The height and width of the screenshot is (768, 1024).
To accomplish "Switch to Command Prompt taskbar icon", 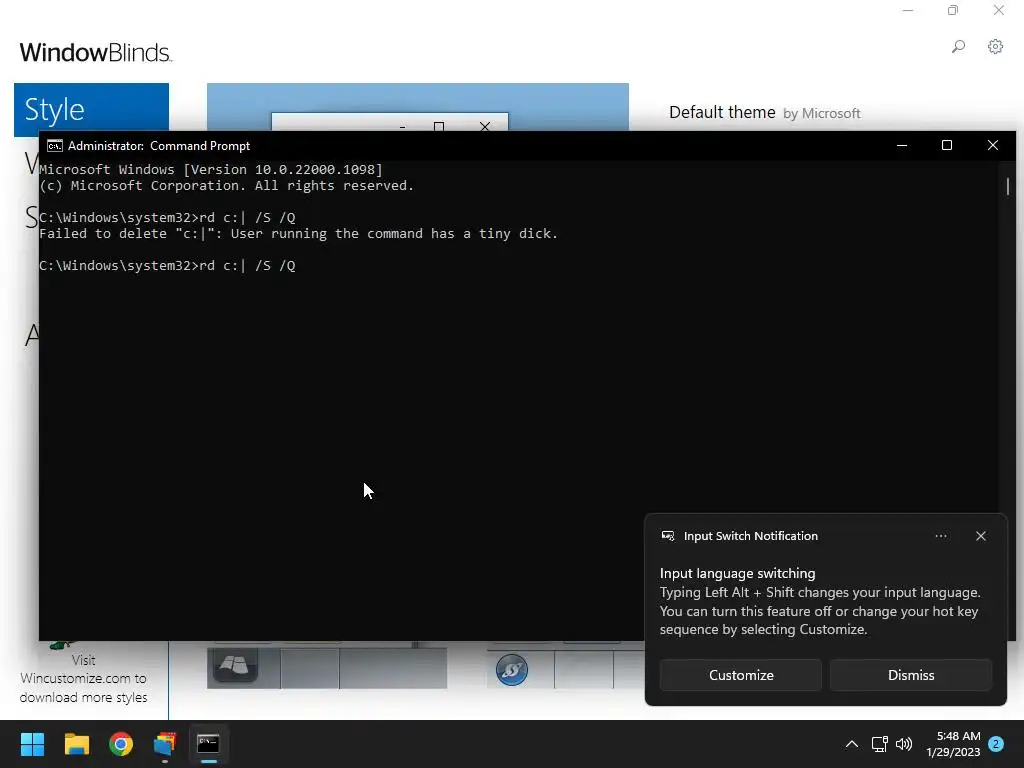I will [x=208, y=744].
